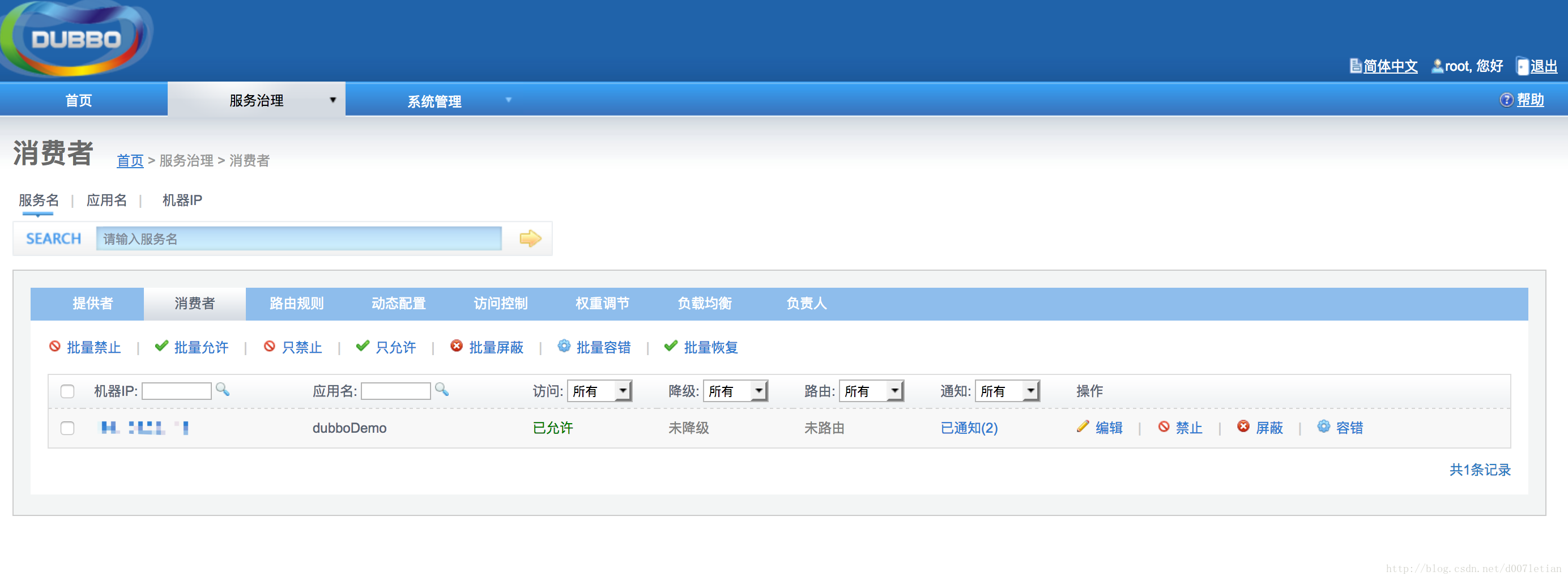Click the language document icon beside 简体中文
Image resolution: width=1568 pixels, height=580 pixels.
1355,66
